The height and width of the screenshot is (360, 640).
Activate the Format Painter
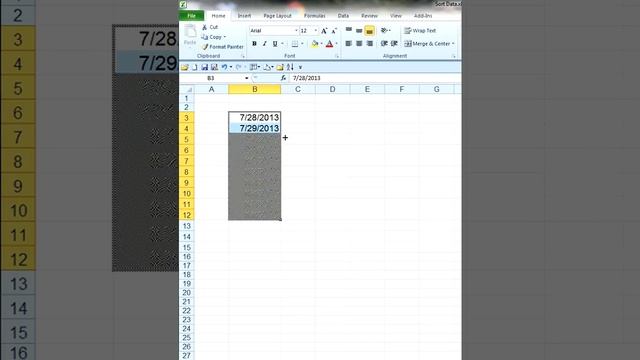pos(222,47)
